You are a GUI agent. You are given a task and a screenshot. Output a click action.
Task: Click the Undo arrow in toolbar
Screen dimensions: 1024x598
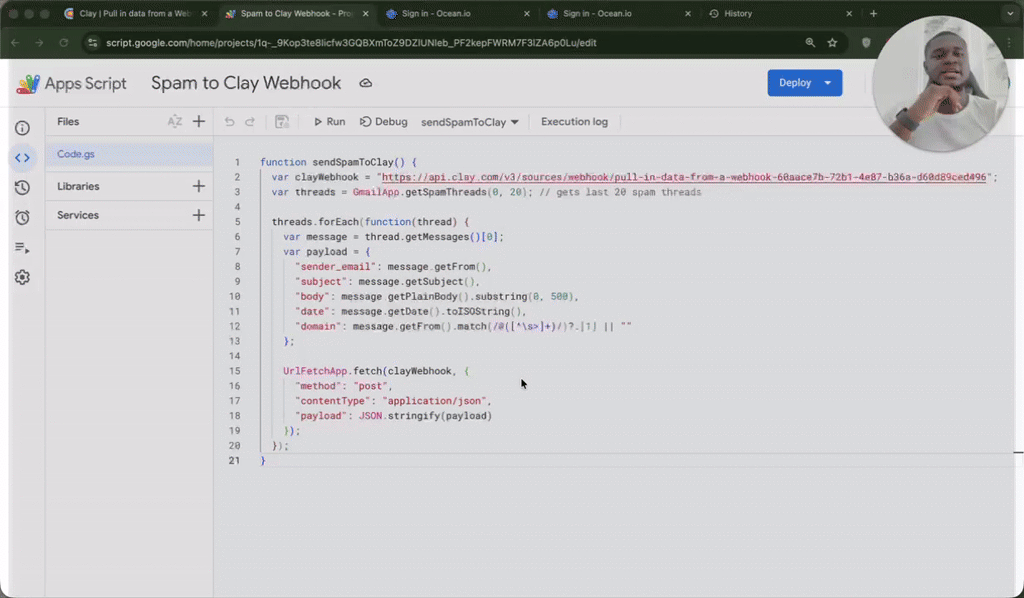(230, 122)
